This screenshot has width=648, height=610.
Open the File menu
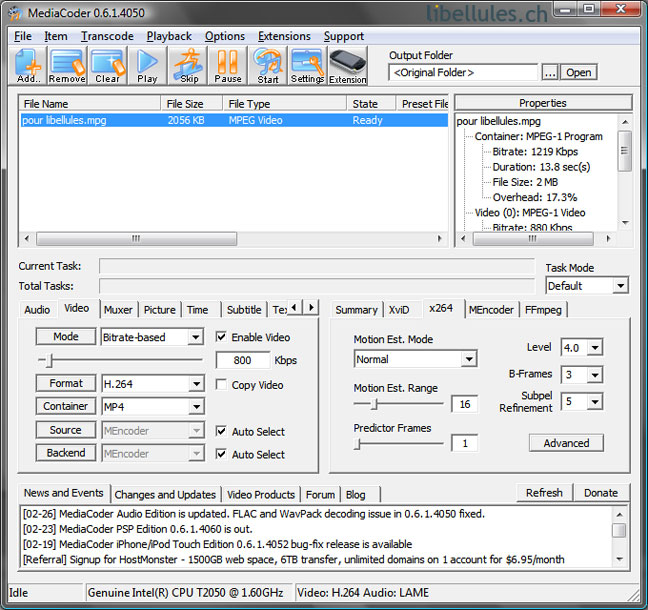23,36
